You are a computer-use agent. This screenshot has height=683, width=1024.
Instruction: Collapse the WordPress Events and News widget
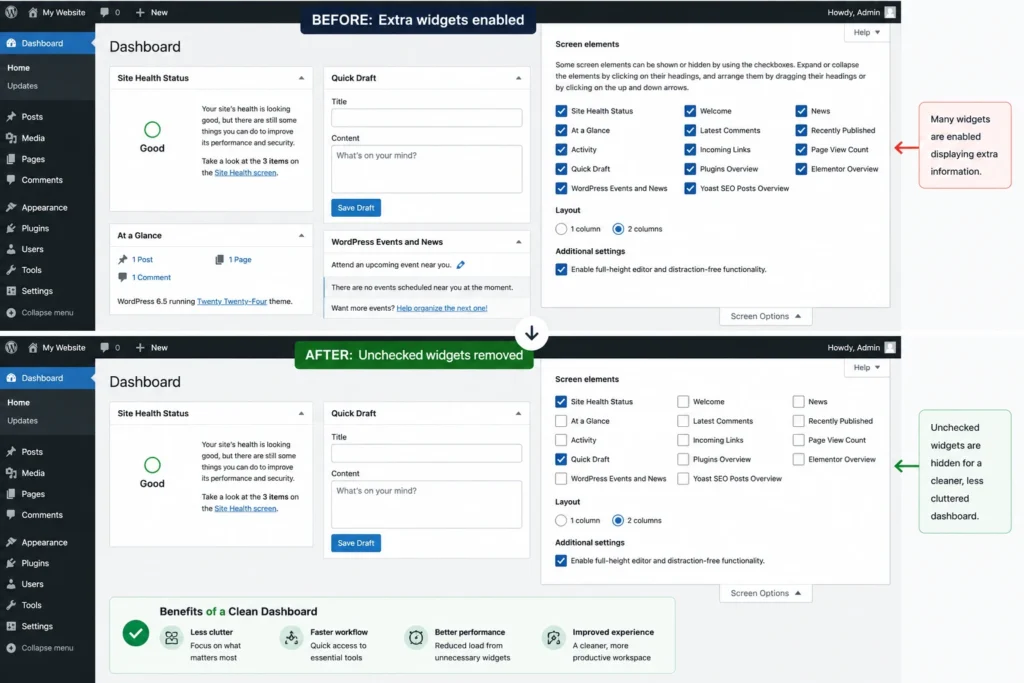click(519, 242)
